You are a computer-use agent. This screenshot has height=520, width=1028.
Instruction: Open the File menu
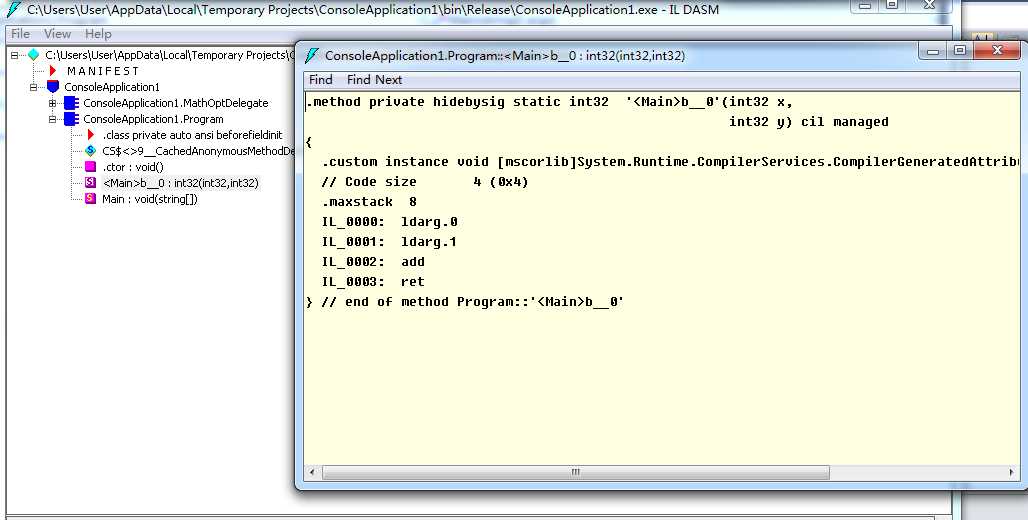[x=20, y=33]
